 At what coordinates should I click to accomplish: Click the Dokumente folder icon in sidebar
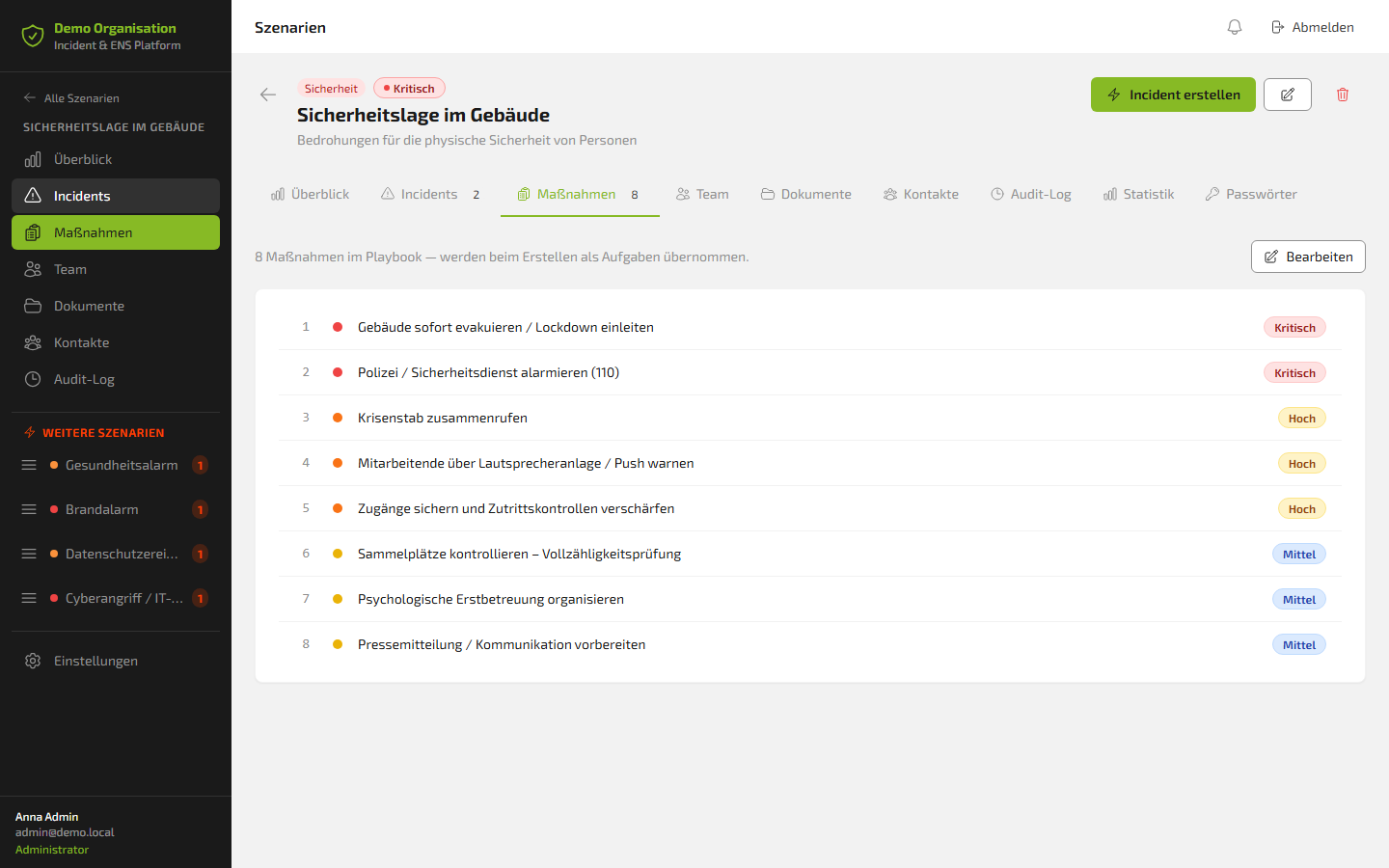33,306
